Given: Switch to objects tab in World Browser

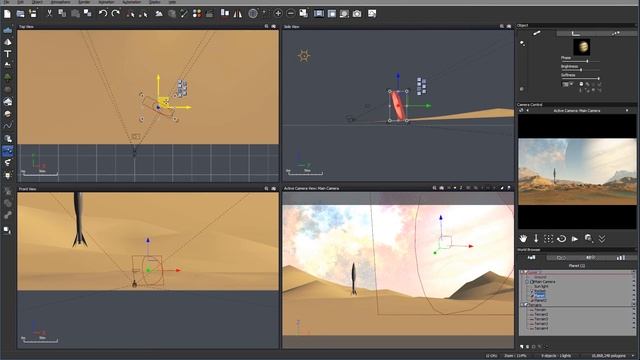Looking at the screenshot, I should tap(531, 258).
